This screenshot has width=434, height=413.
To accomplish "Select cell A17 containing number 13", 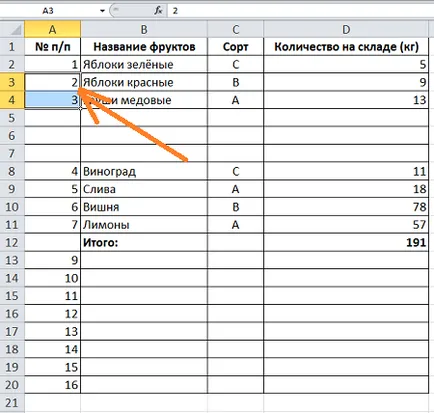I will point(52,331).
